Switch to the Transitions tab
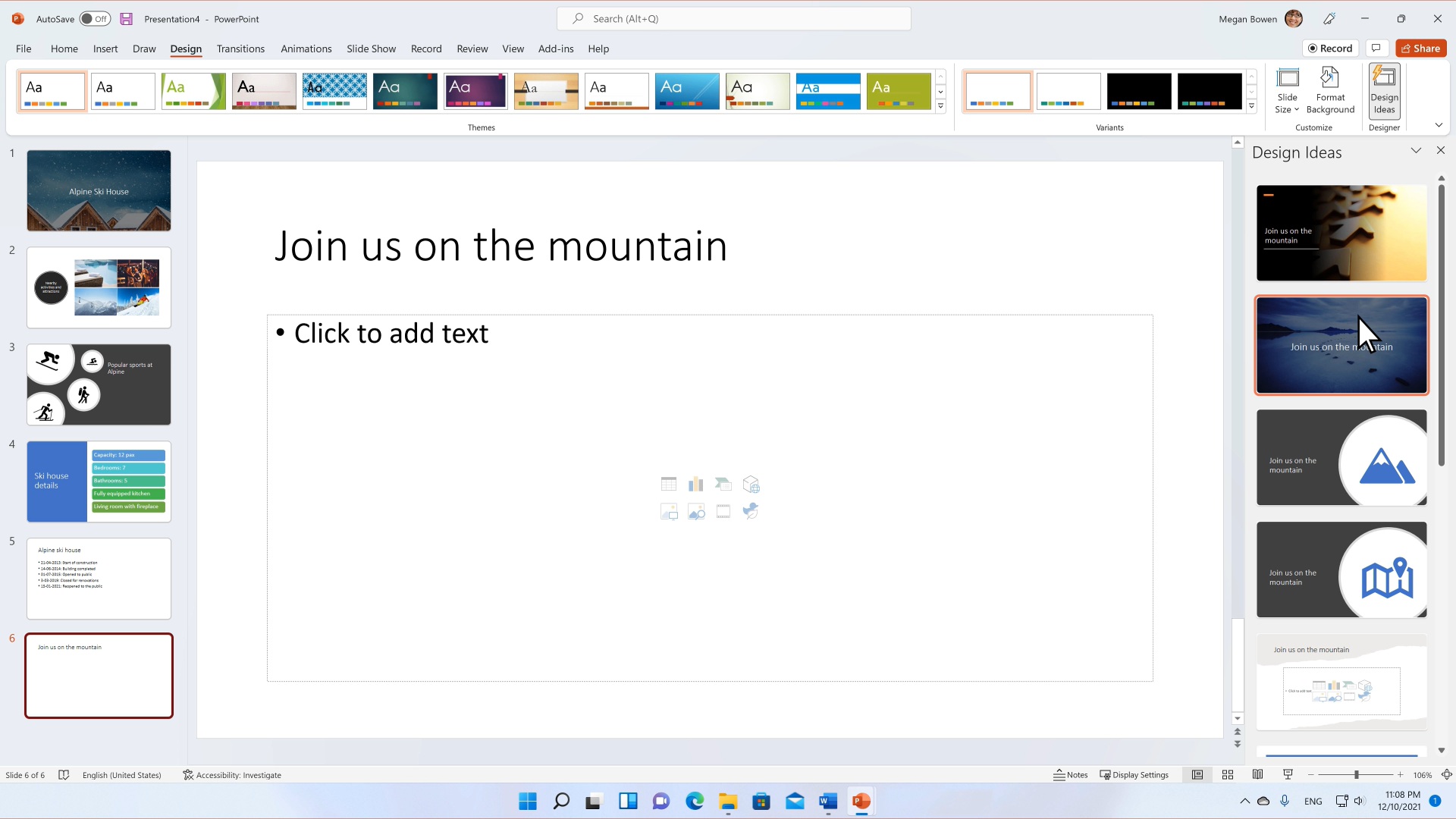This screenshot has width=1456, height=819. [240, 48]
